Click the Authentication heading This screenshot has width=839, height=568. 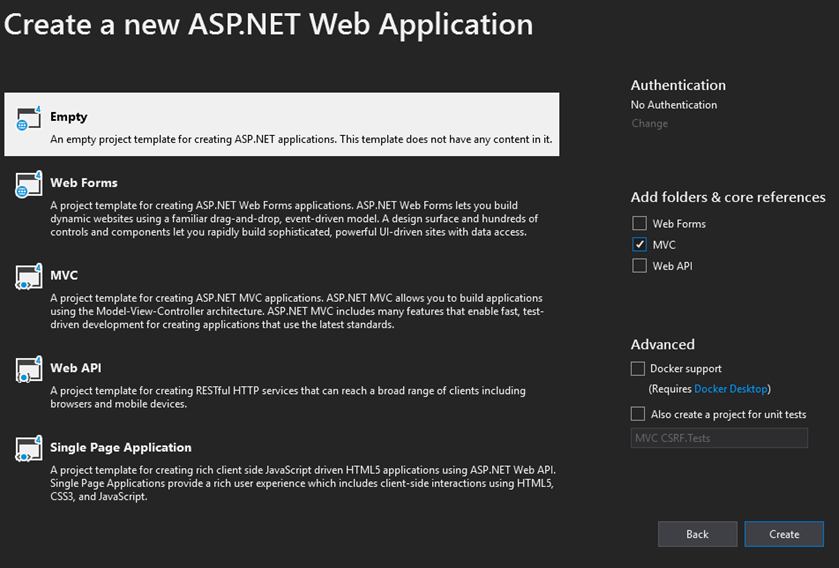point(678,85)
